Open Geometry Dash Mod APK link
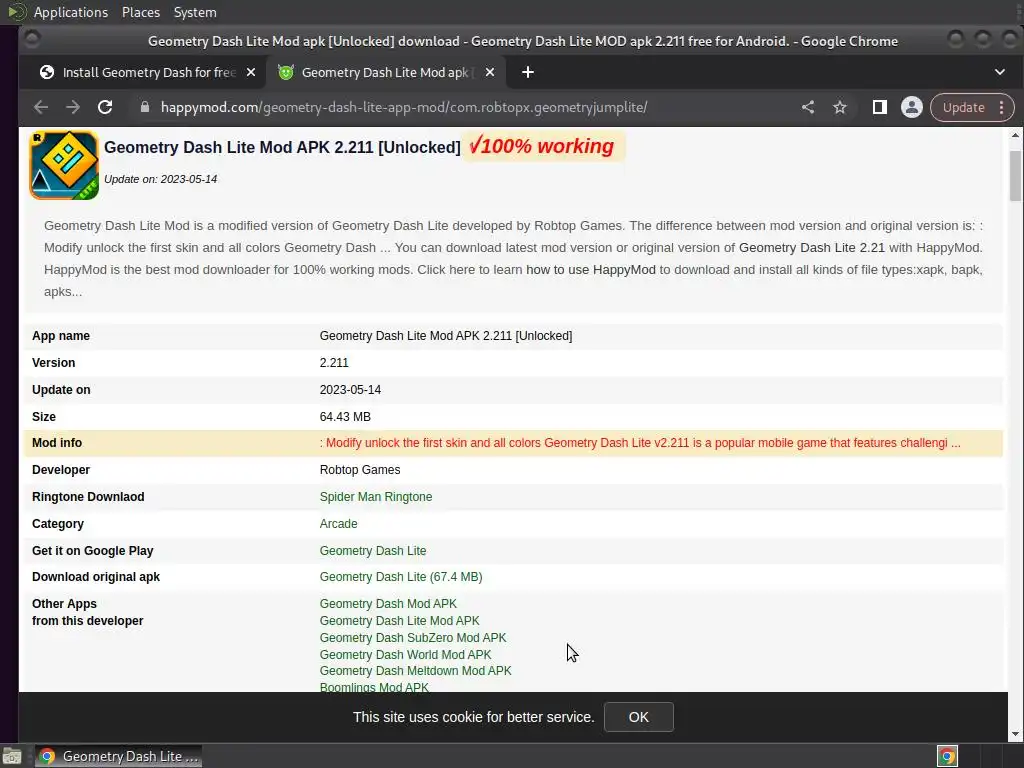The image size is (1024, 768). tap(388, 603)
